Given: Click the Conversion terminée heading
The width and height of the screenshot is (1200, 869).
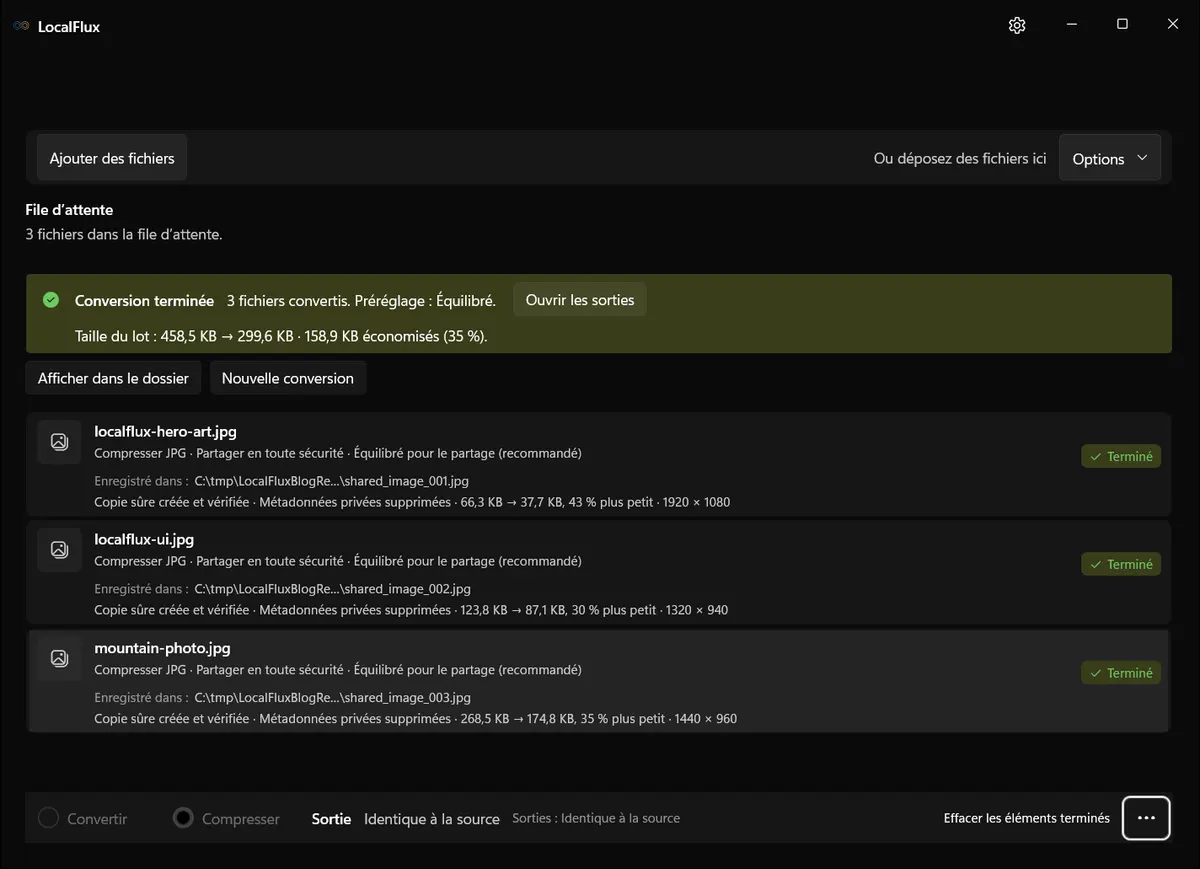Looking at the screenshot, I should click(x=144, y=300).
